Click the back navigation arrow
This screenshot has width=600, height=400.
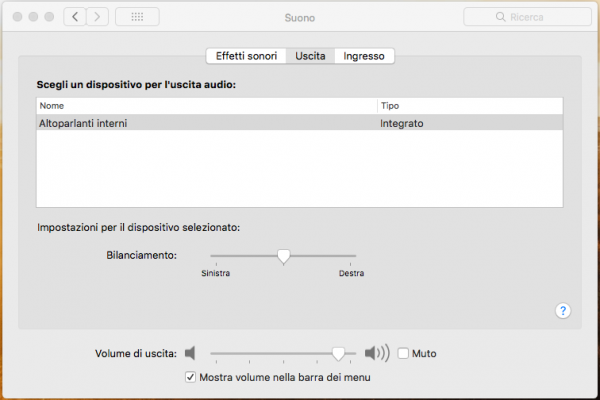(75, 17)
